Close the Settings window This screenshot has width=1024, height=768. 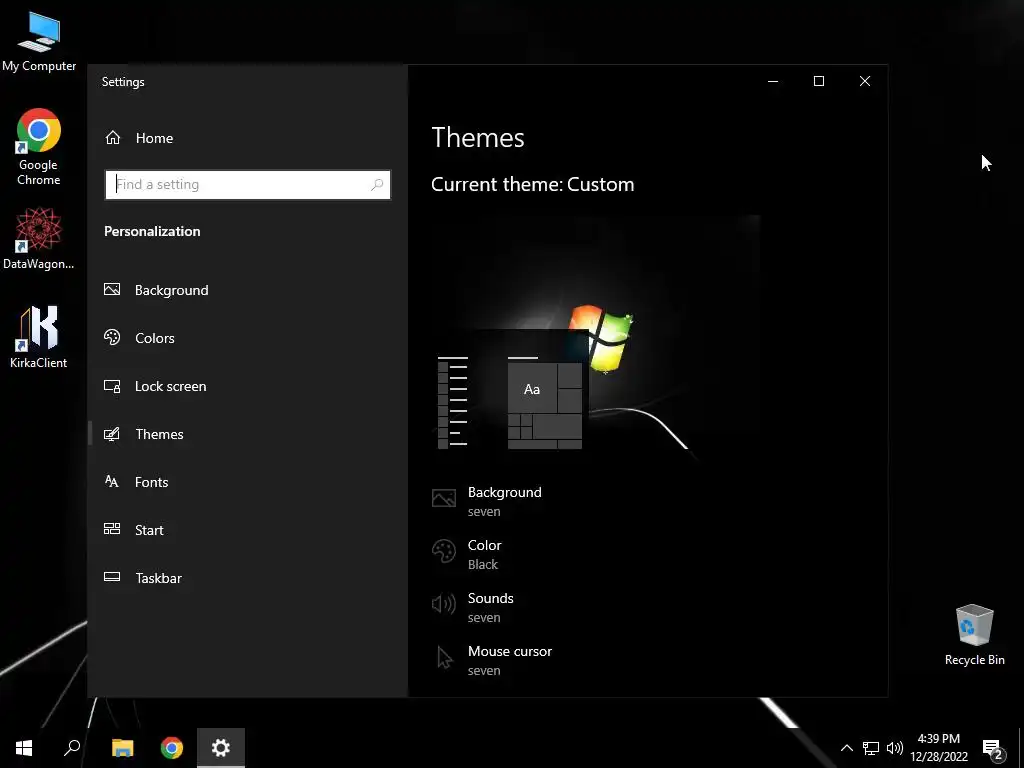tap(865, 81)
